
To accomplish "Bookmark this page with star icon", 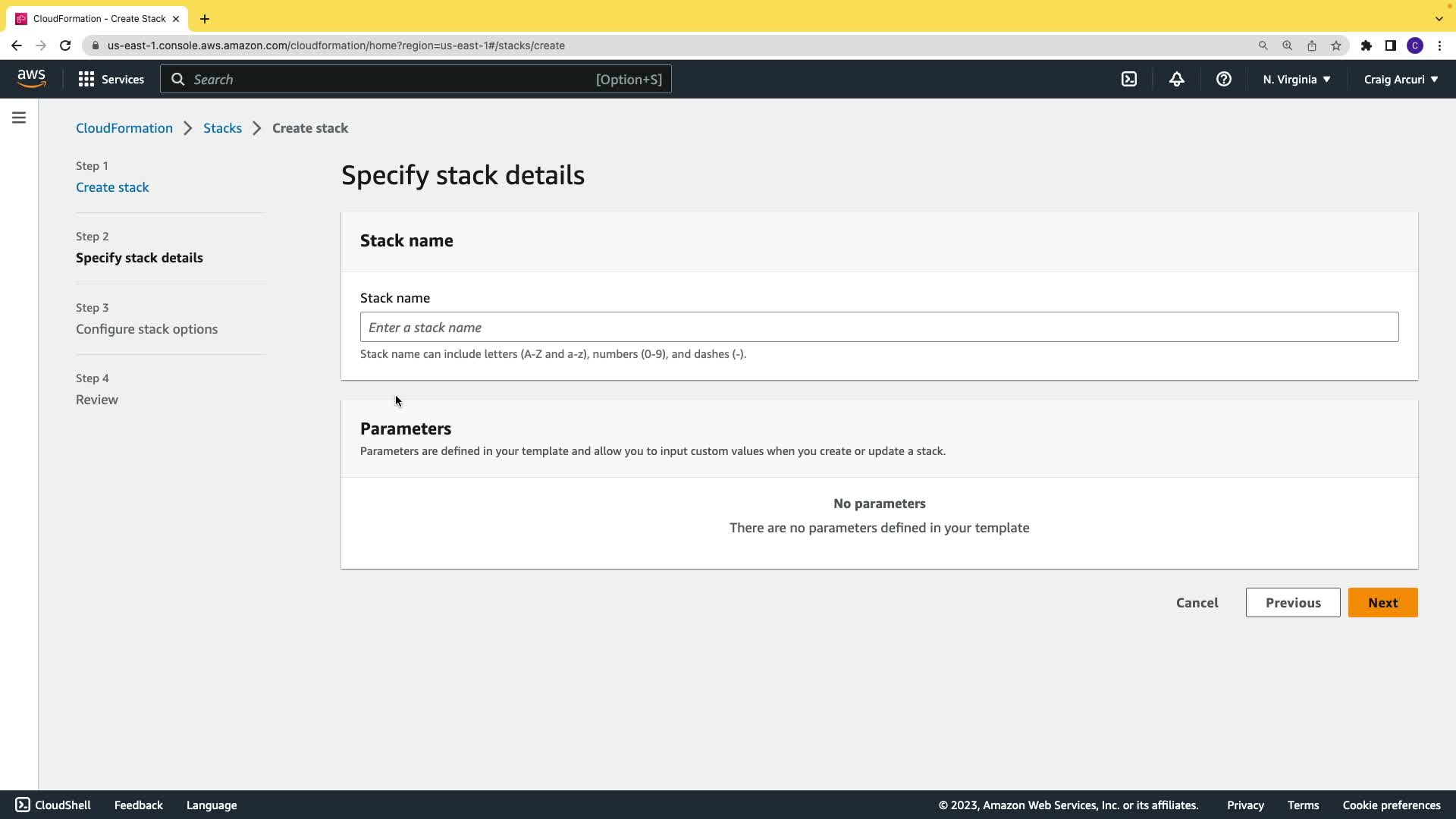I will click(x=1336, y=45).
